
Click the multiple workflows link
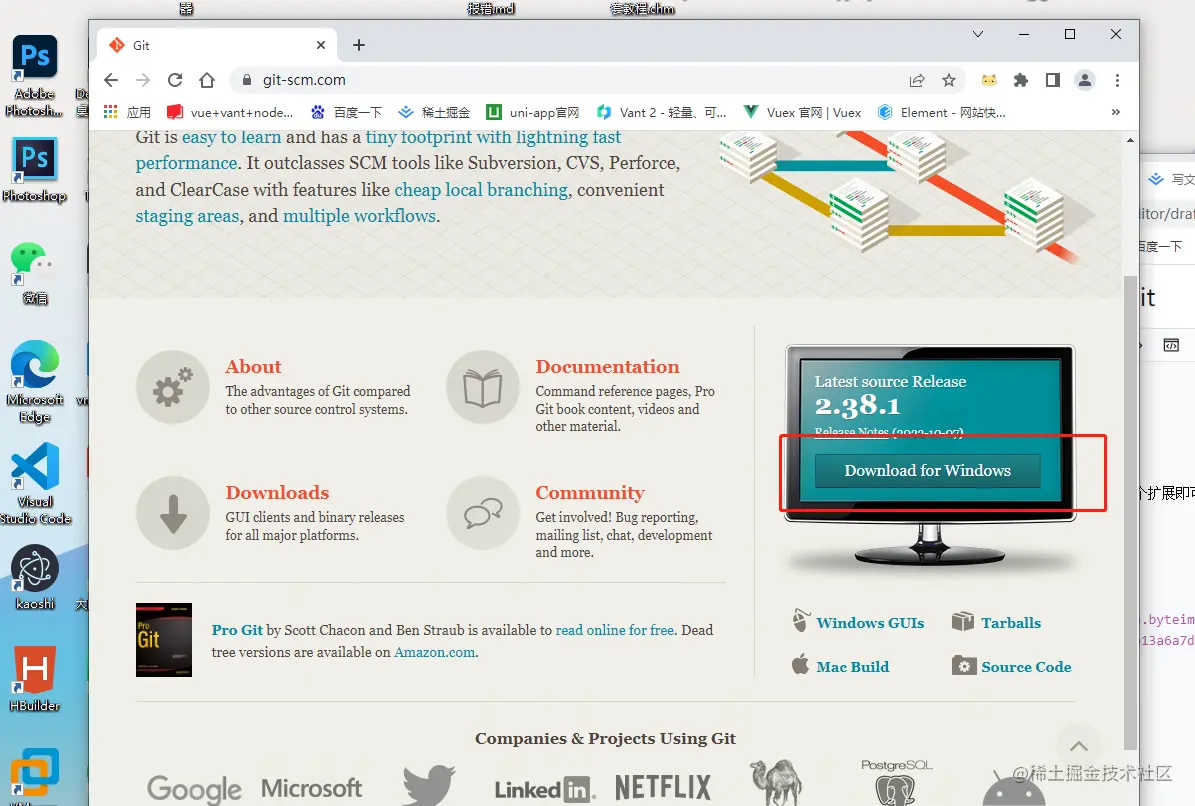[360, 216]
